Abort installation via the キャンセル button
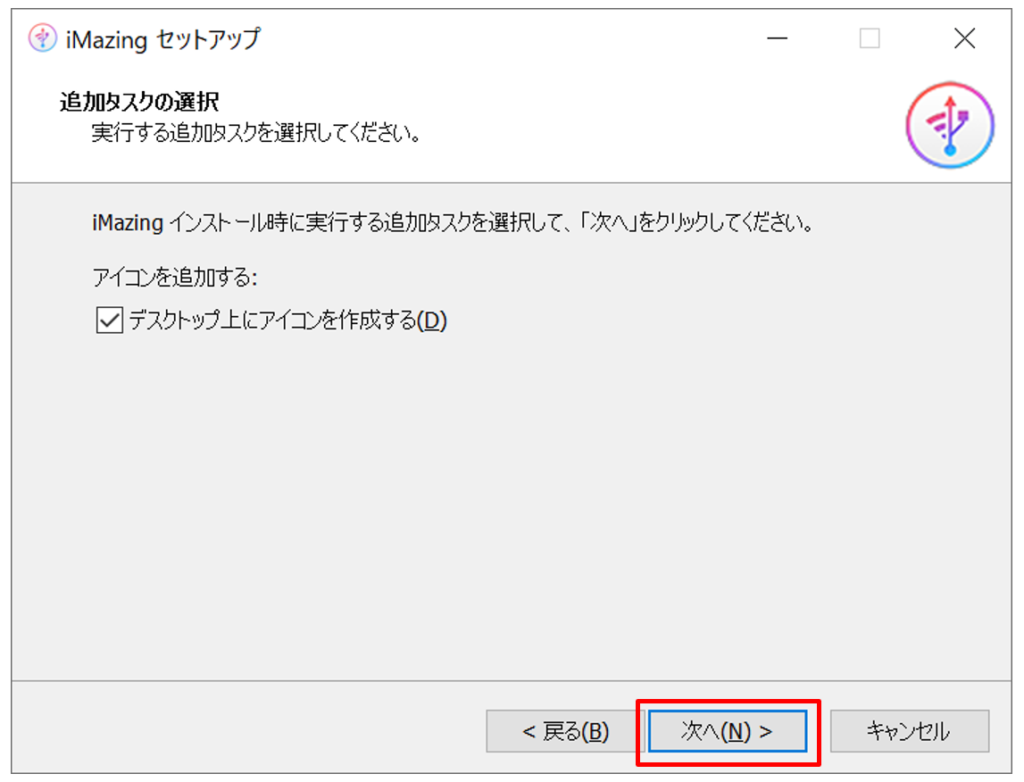The width and height of the screenshot is (1024, 782). [909, 731]
